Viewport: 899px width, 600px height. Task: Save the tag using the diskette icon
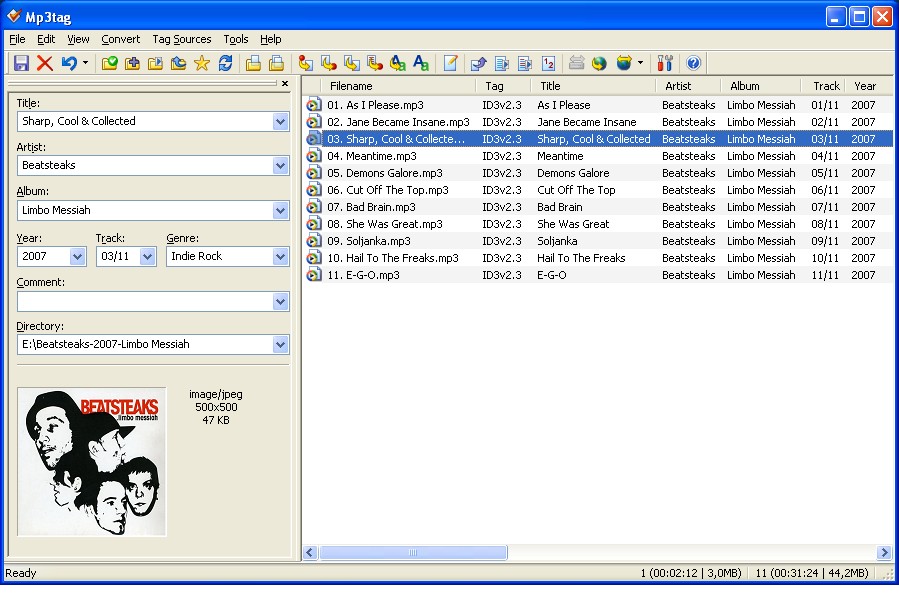(21, 62)
